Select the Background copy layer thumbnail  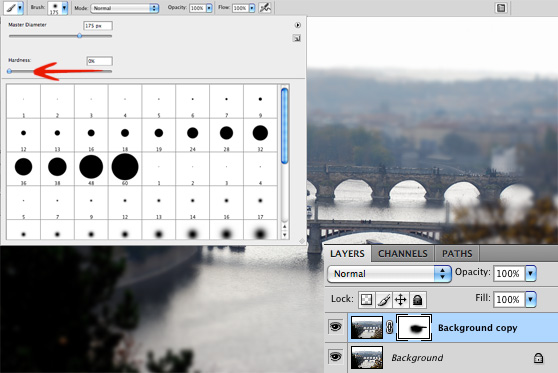pos(367,327)
